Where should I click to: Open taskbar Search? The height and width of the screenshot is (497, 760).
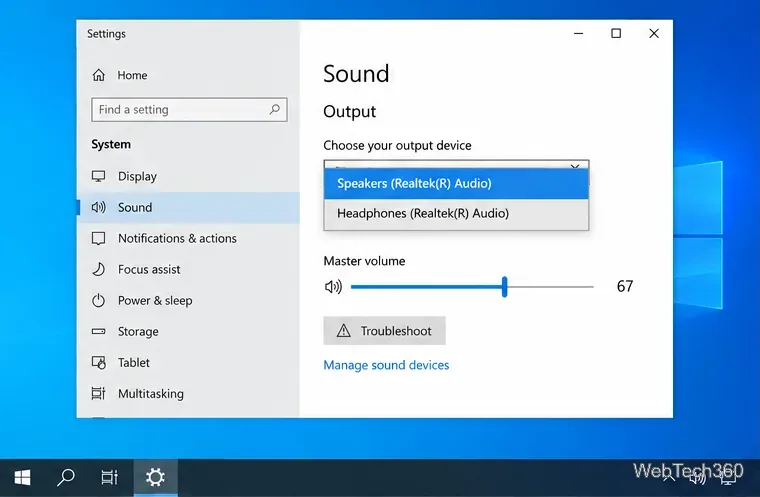[x=65, y=478]
